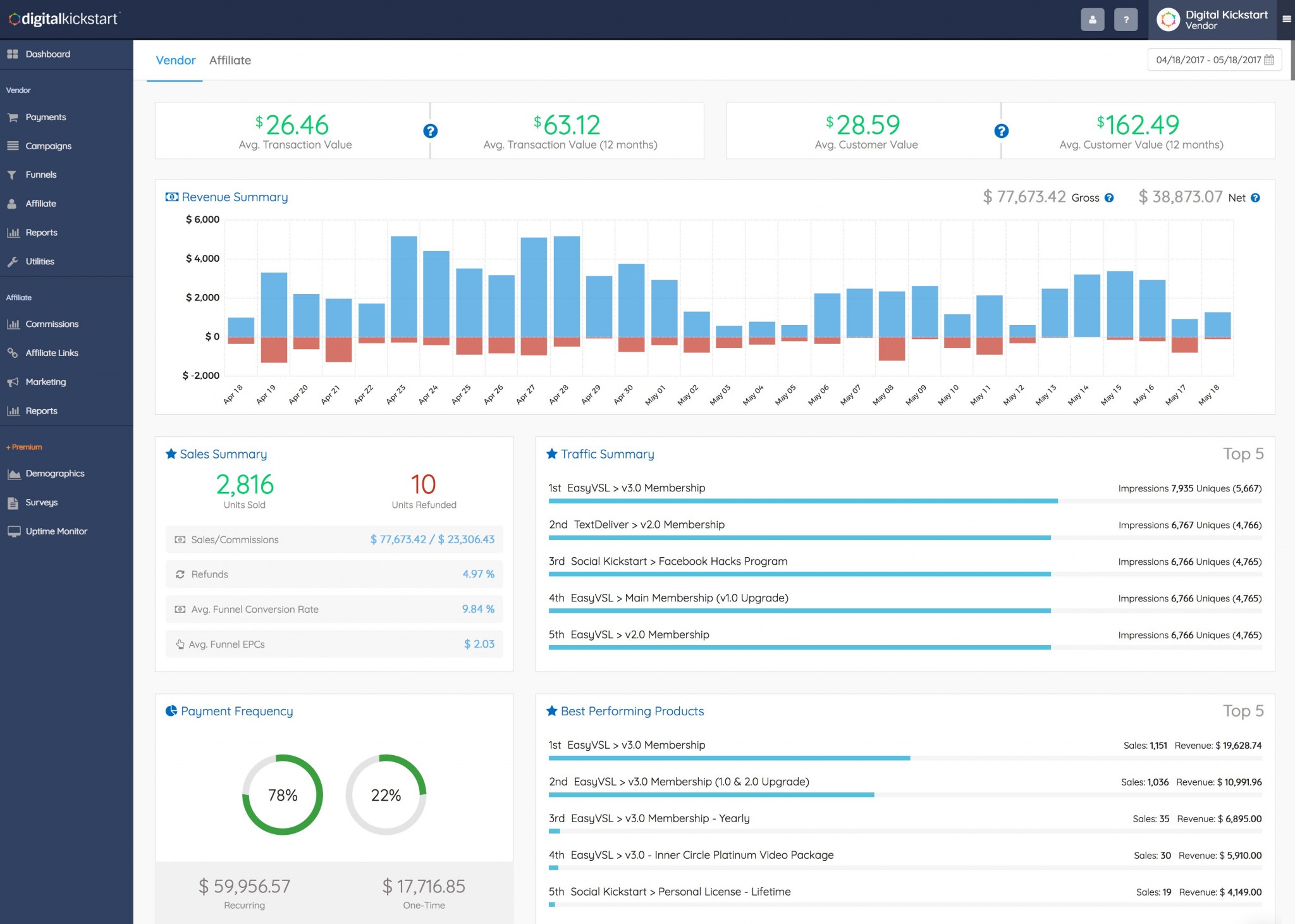Open the hamburger menu at top right
1295x924 pixels.
[1286, 19]
